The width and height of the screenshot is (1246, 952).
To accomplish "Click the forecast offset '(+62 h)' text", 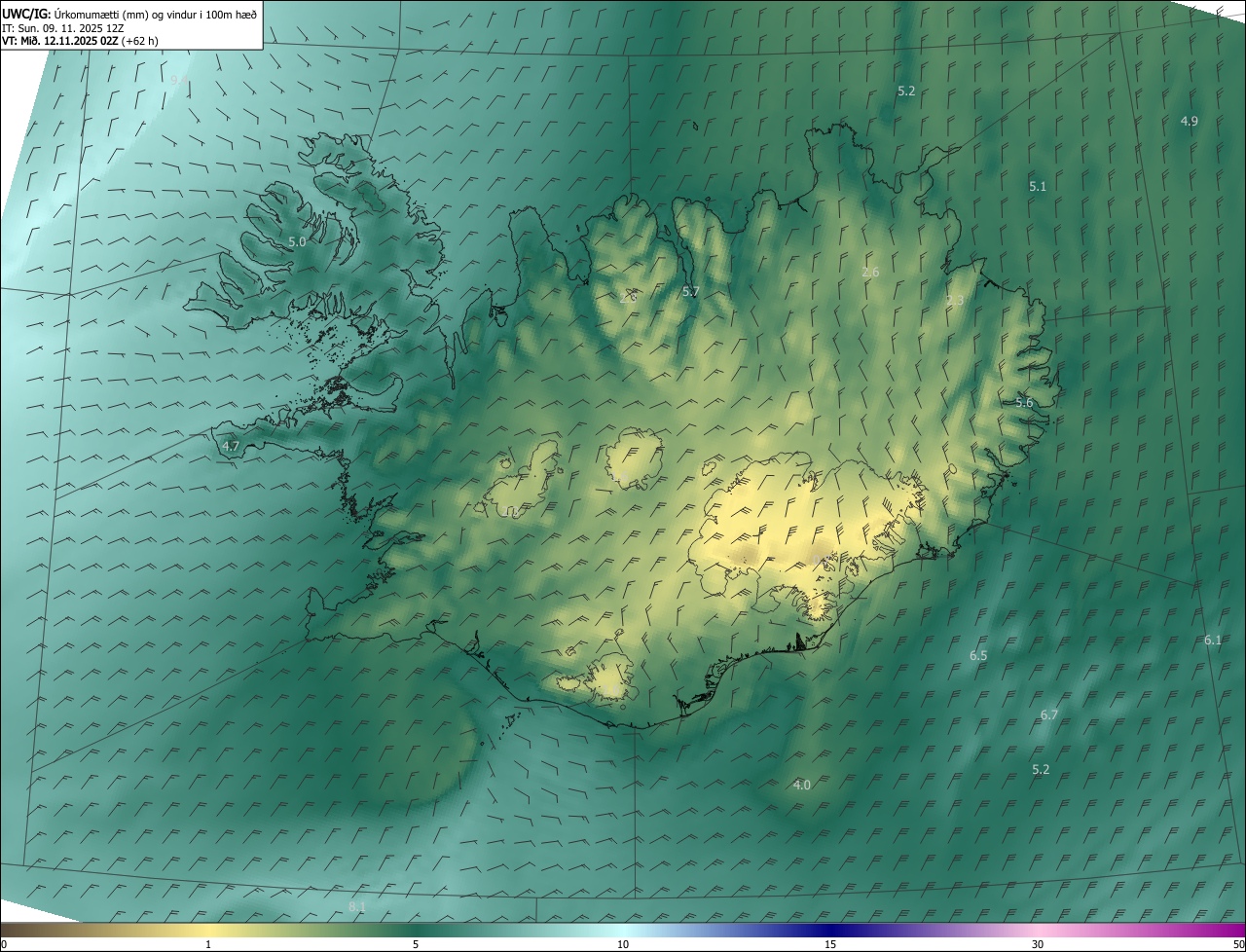I will coord(141,41).
